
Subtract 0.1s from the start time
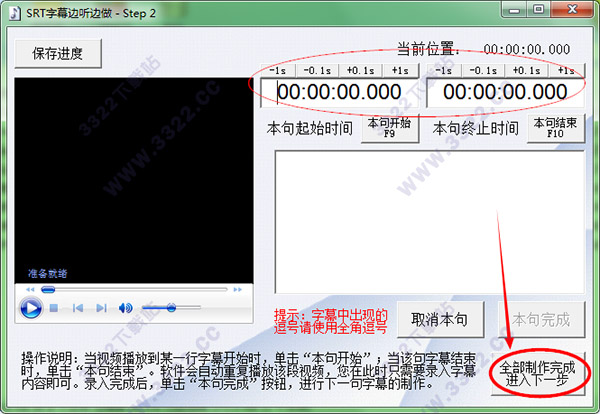[317, 70]
